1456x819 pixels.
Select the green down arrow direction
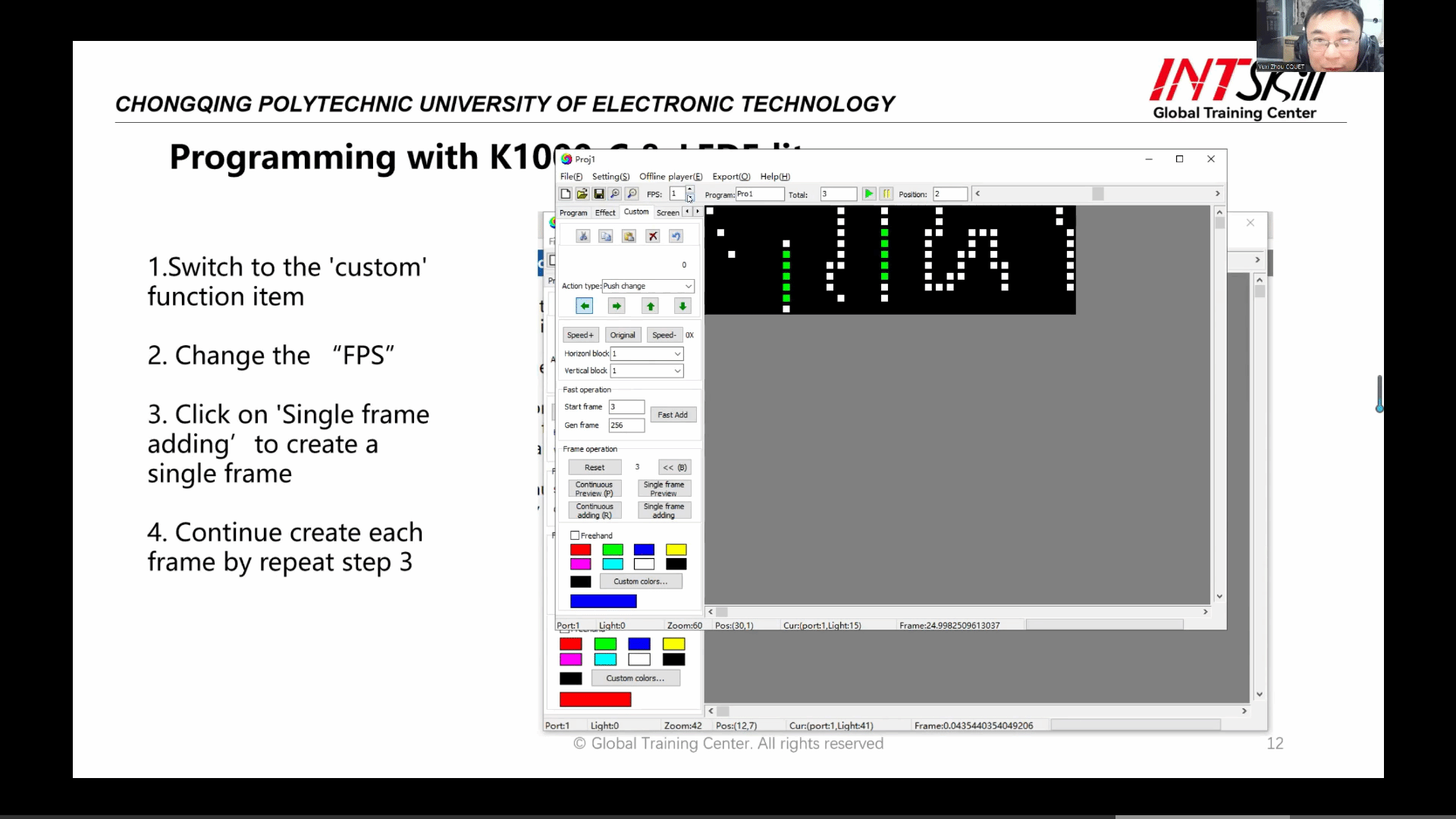(x=682, y=306)
